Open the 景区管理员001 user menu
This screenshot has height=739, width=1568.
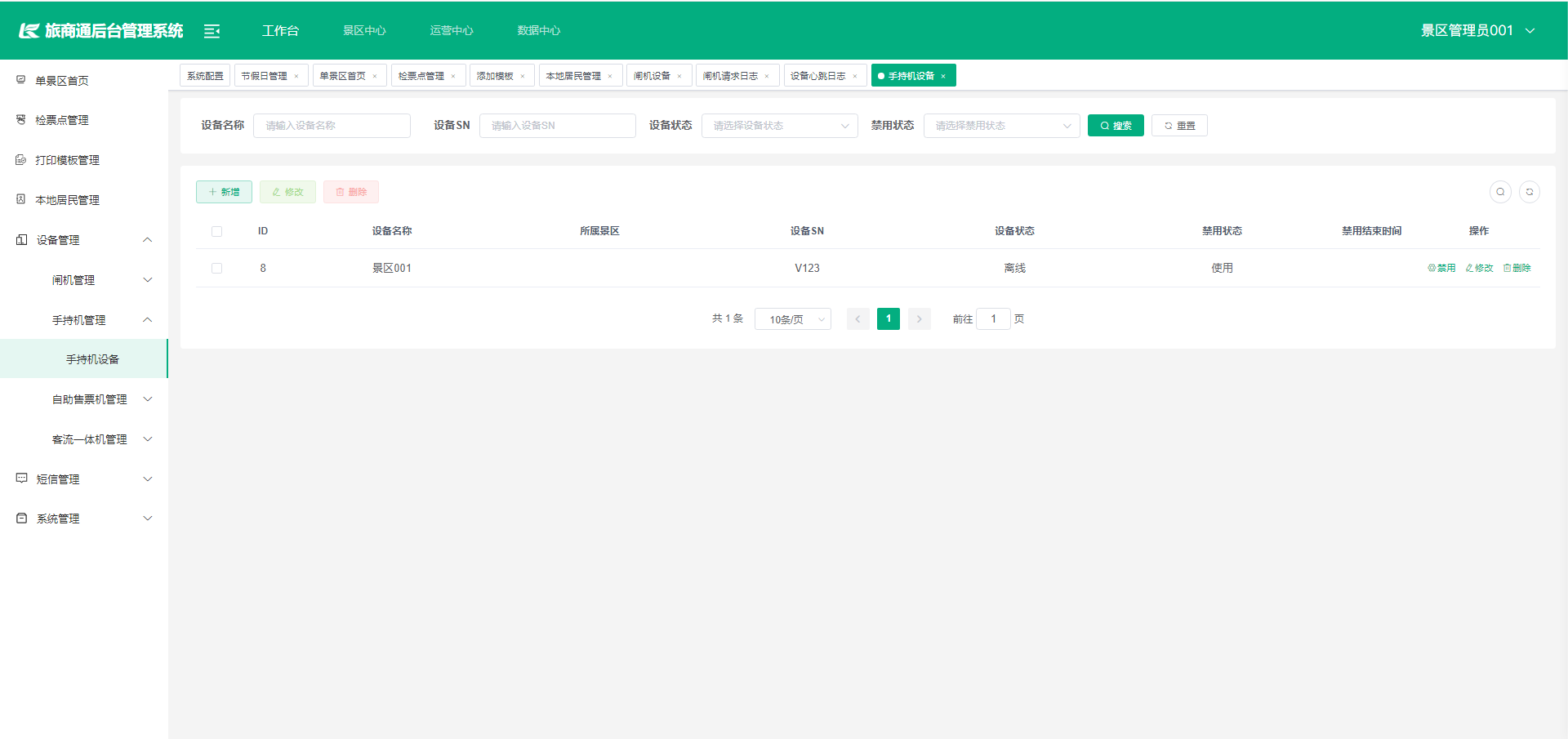pos(1478,30)
